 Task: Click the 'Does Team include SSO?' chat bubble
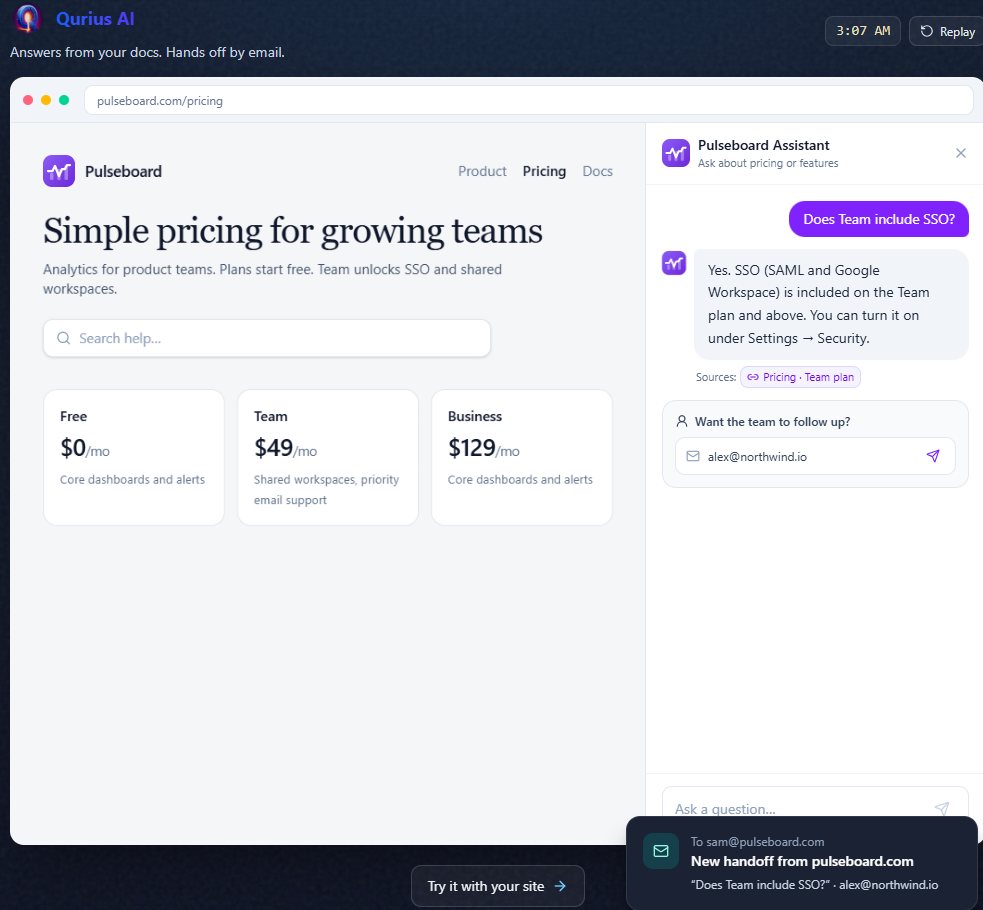878,219
